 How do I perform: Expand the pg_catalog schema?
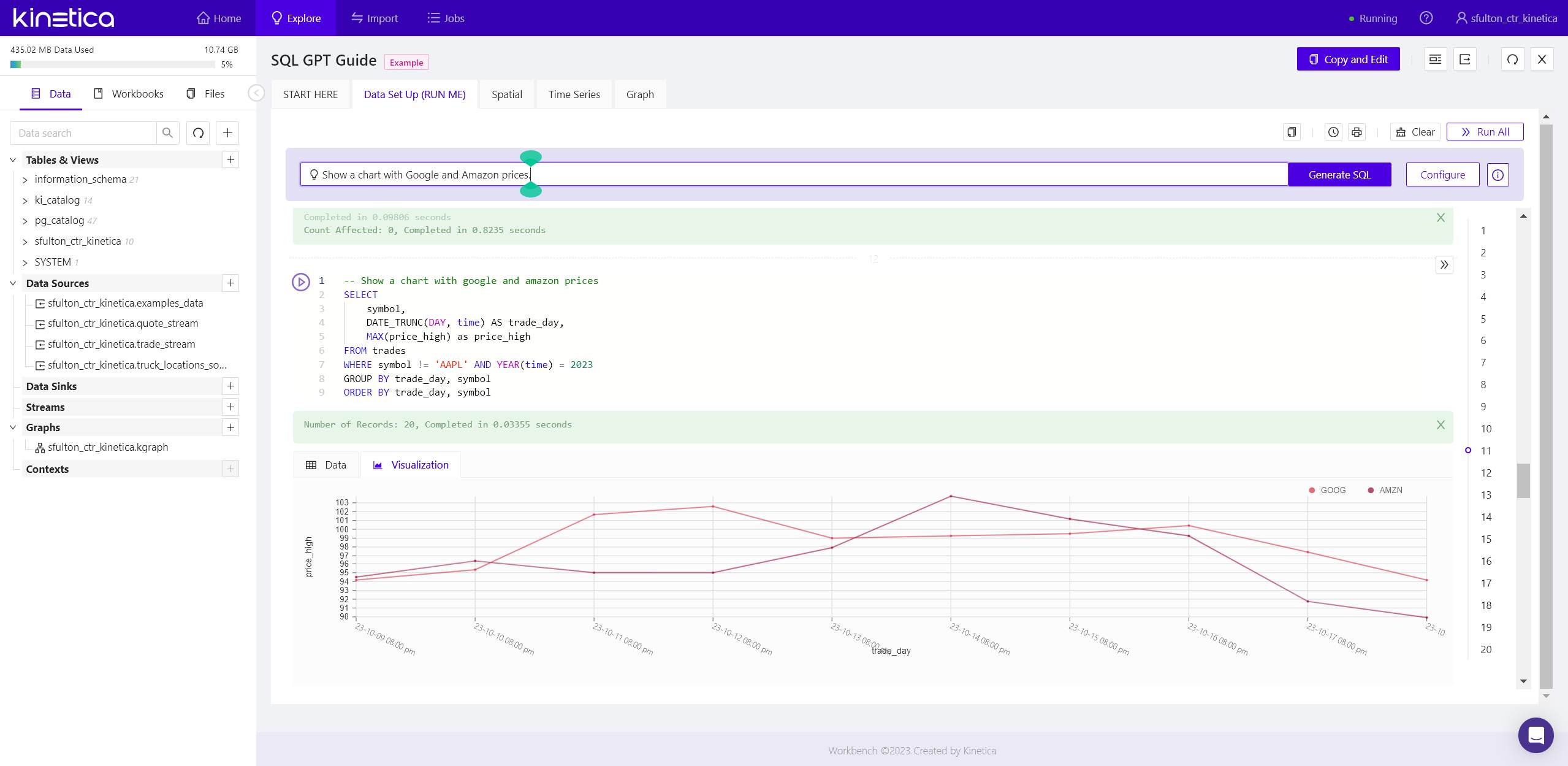25,221
